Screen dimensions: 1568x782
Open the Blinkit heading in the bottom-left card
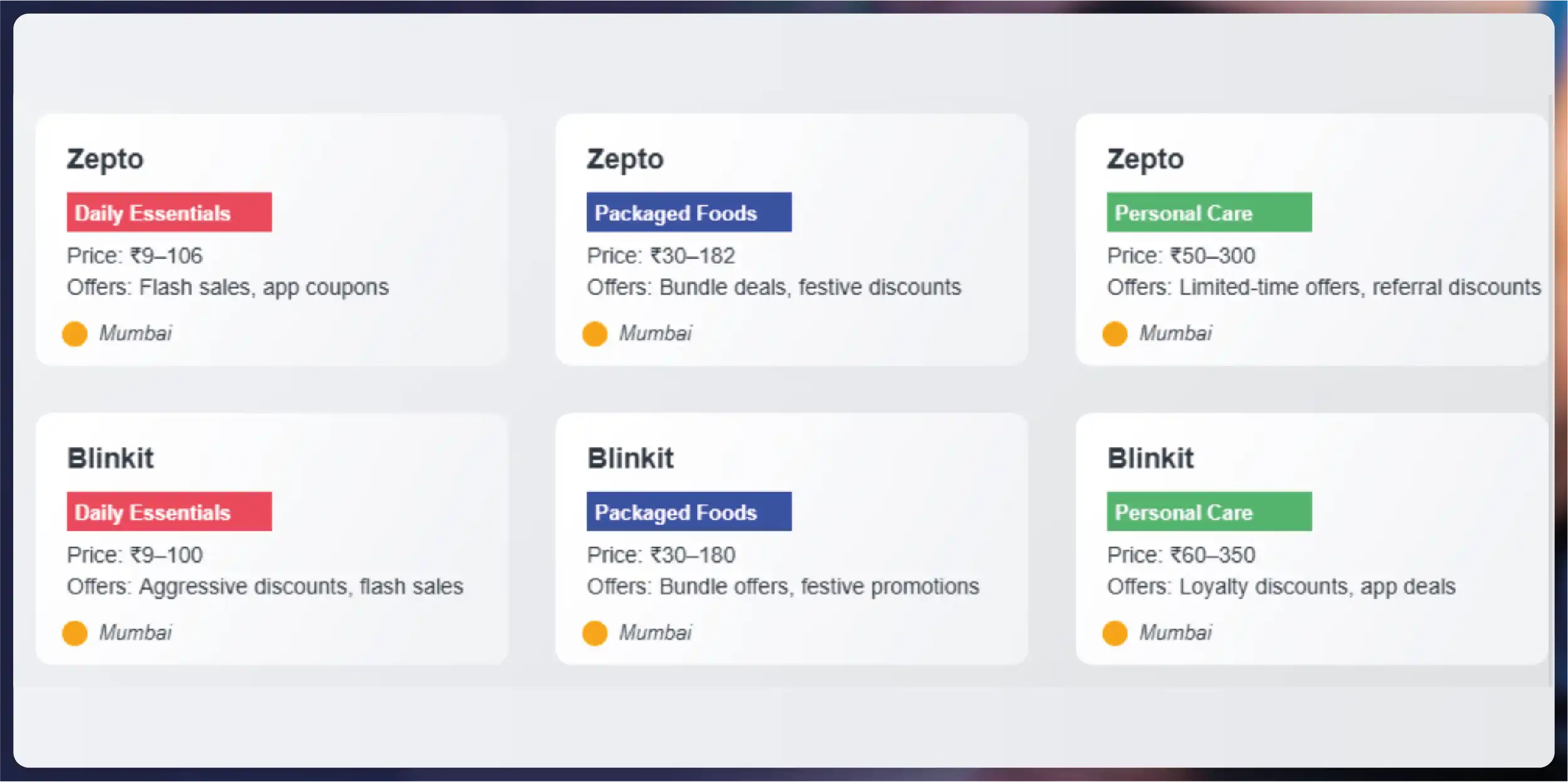[110, 458]
